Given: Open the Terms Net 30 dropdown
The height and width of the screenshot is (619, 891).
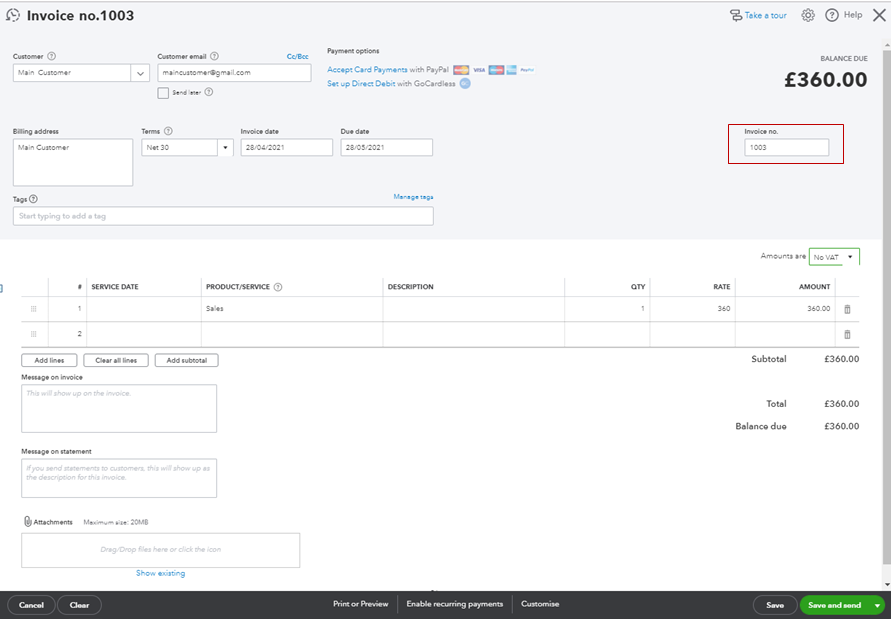Looking at the screenshot, I should 225,148.
